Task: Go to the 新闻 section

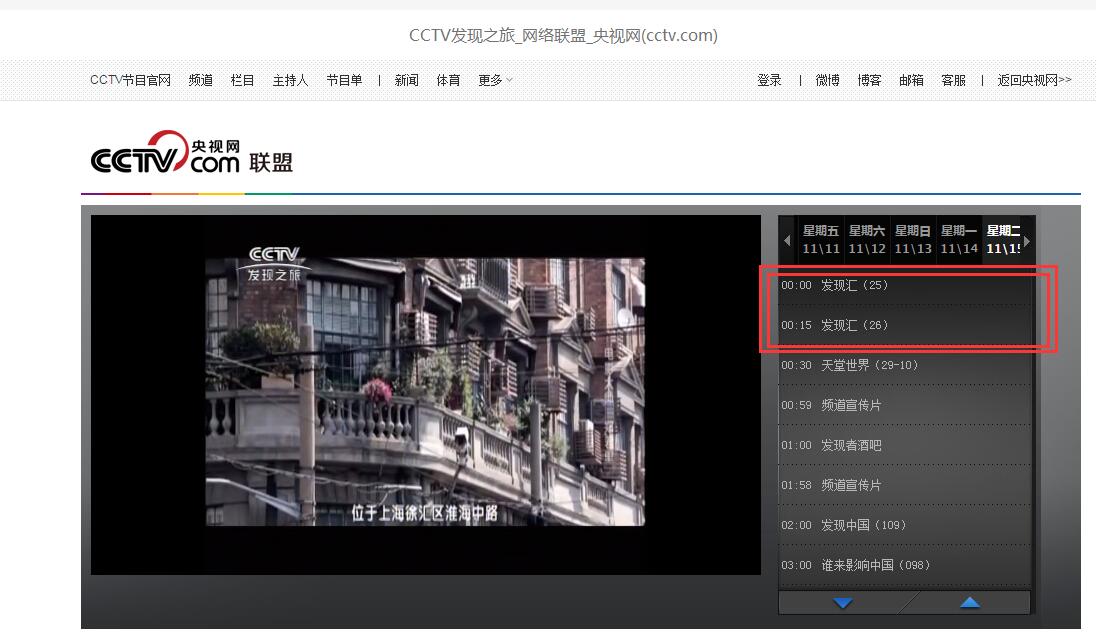Action: point(406,80)
